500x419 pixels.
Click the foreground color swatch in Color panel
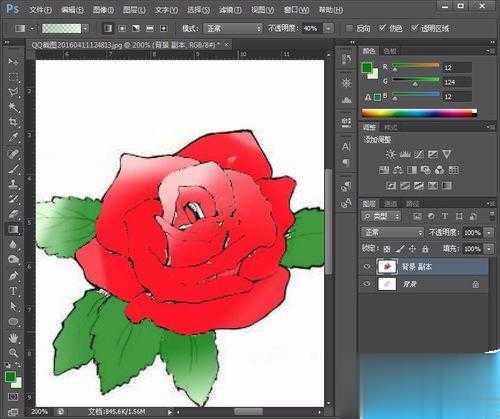click(367, 68)
